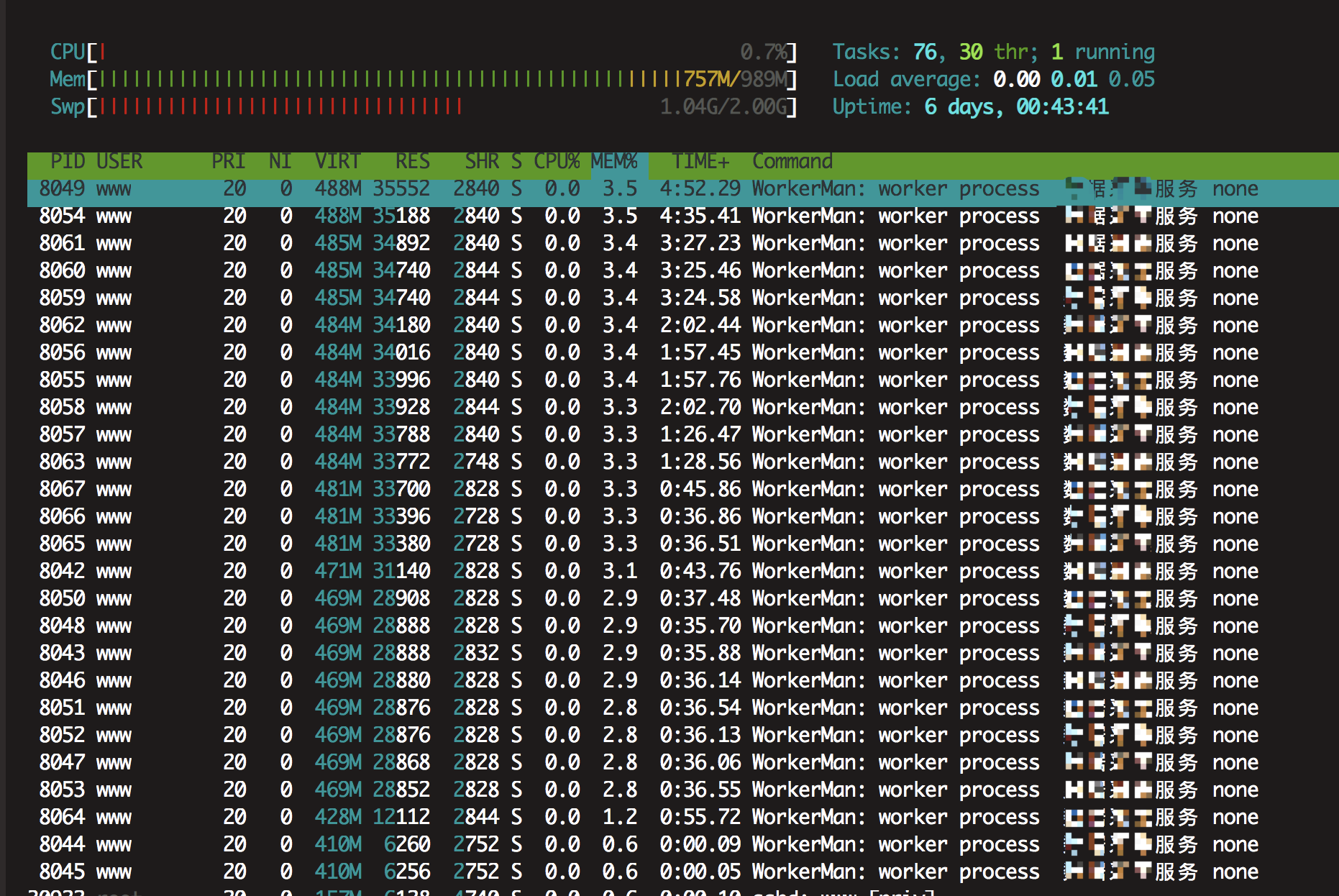Select process 8044 with time 0:00.09
1339x896 pixels.
(683, 845)
